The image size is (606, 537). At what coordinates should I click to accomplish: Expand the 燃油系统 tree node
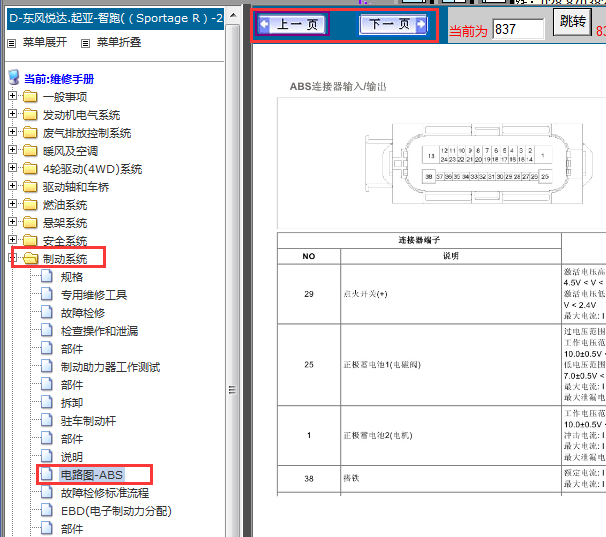12,203
